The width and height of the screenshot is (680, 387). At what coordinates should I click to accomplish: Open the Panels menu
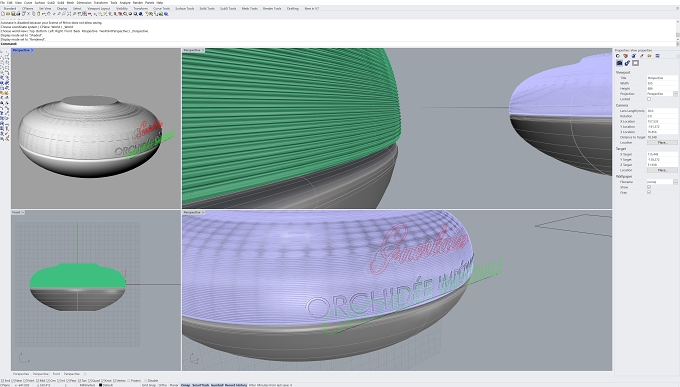point(150,3)
